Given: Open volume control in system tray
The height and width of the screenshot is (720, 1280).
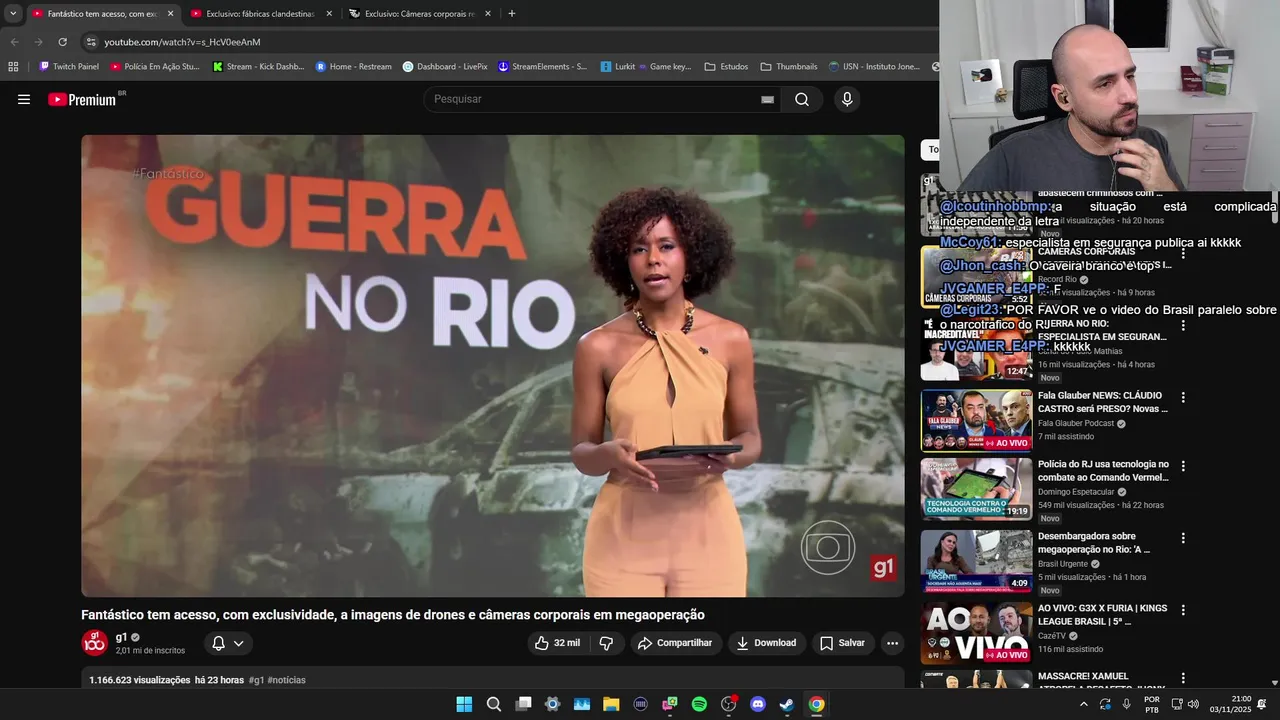Looking at the screenshot, I should point(1193,704).
